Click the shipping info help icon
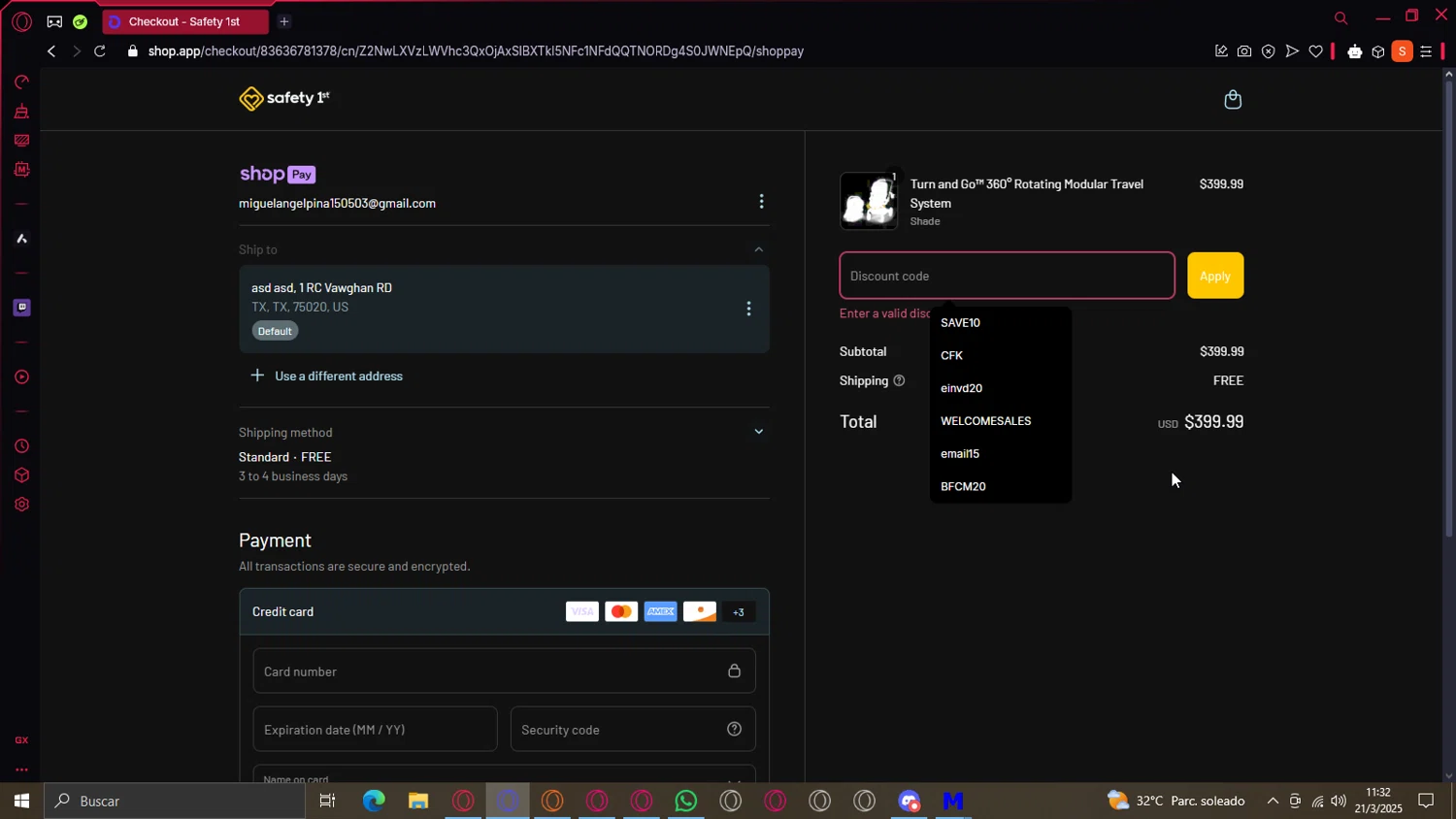1456x819 pixels. 899,381
